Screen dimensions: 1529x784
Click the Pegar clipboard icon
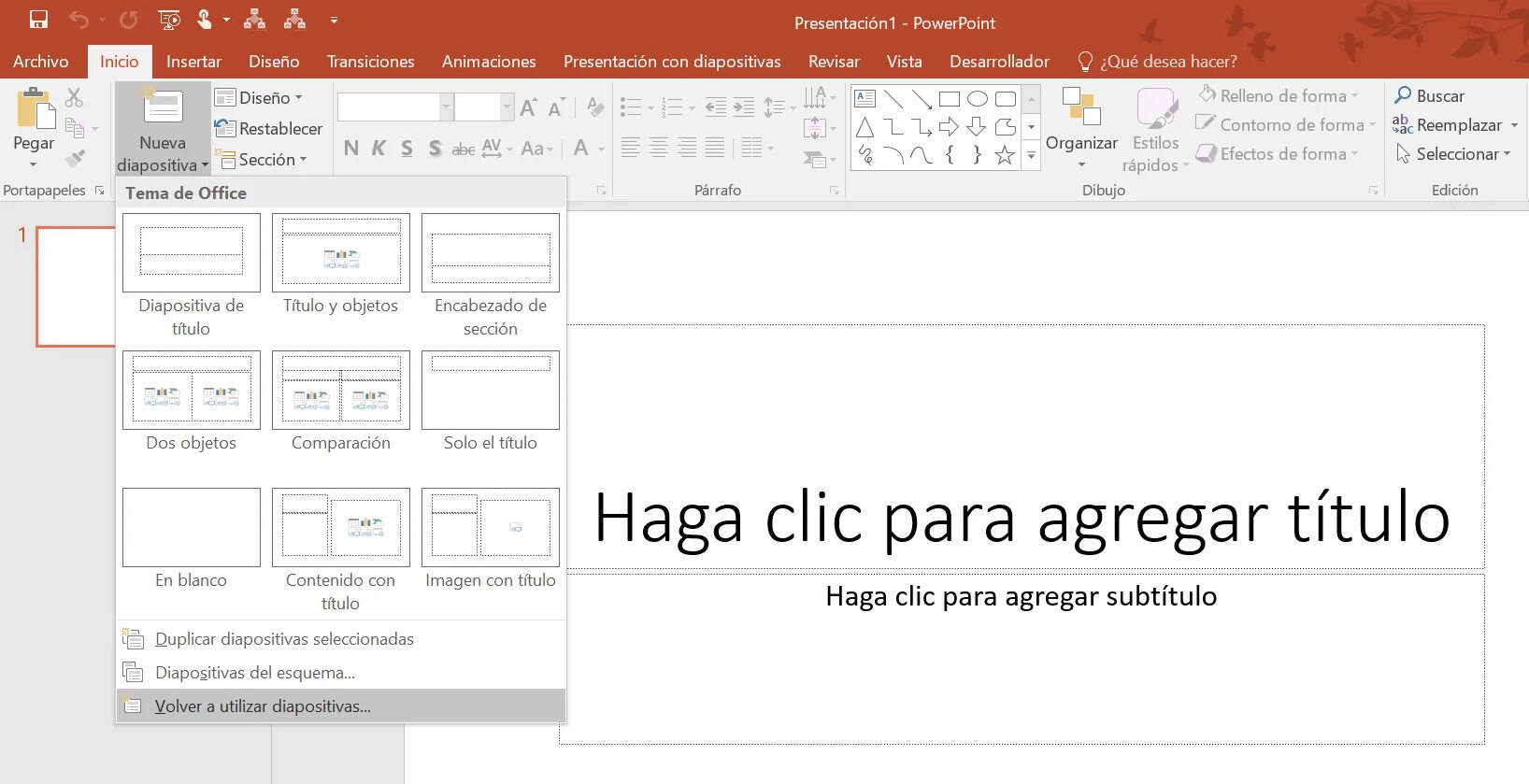[36, 108]
